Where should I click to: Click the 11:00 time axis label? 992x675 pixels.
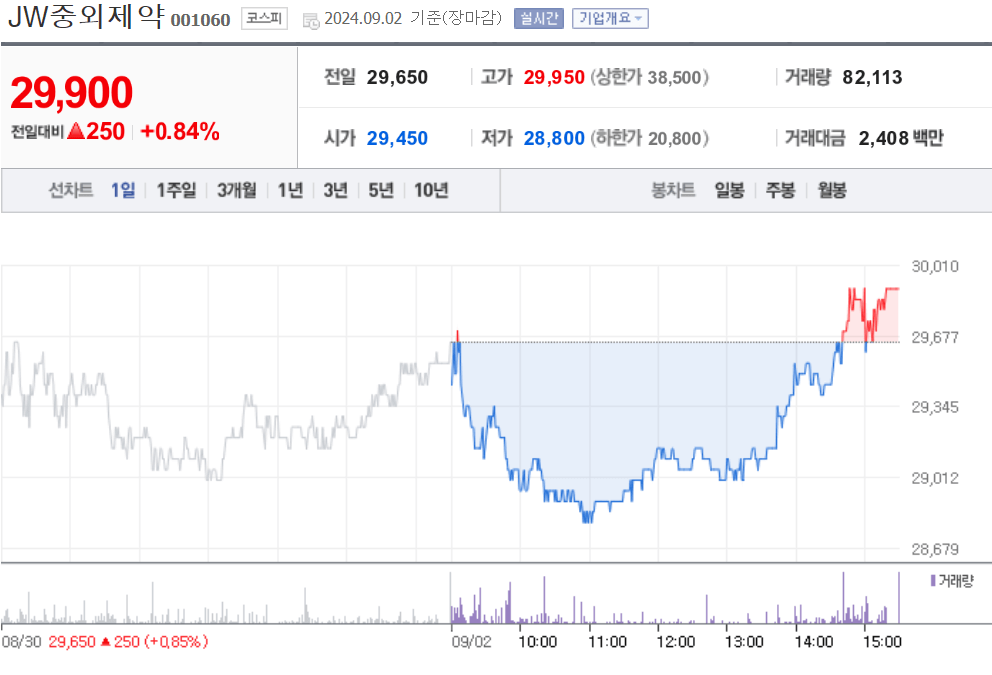[607, 642]
